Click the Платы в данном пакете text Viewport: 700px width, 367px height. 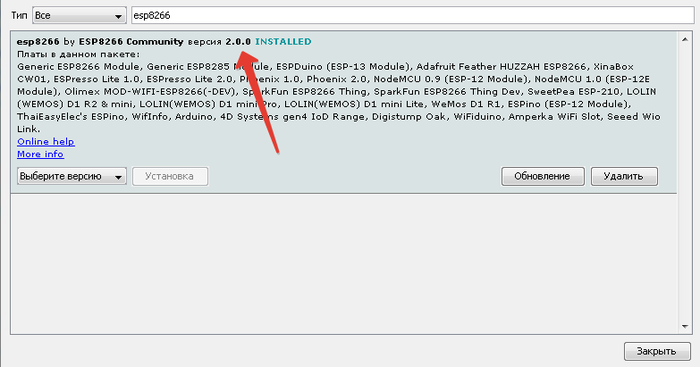pyautogui.click(x=79, y=54)
